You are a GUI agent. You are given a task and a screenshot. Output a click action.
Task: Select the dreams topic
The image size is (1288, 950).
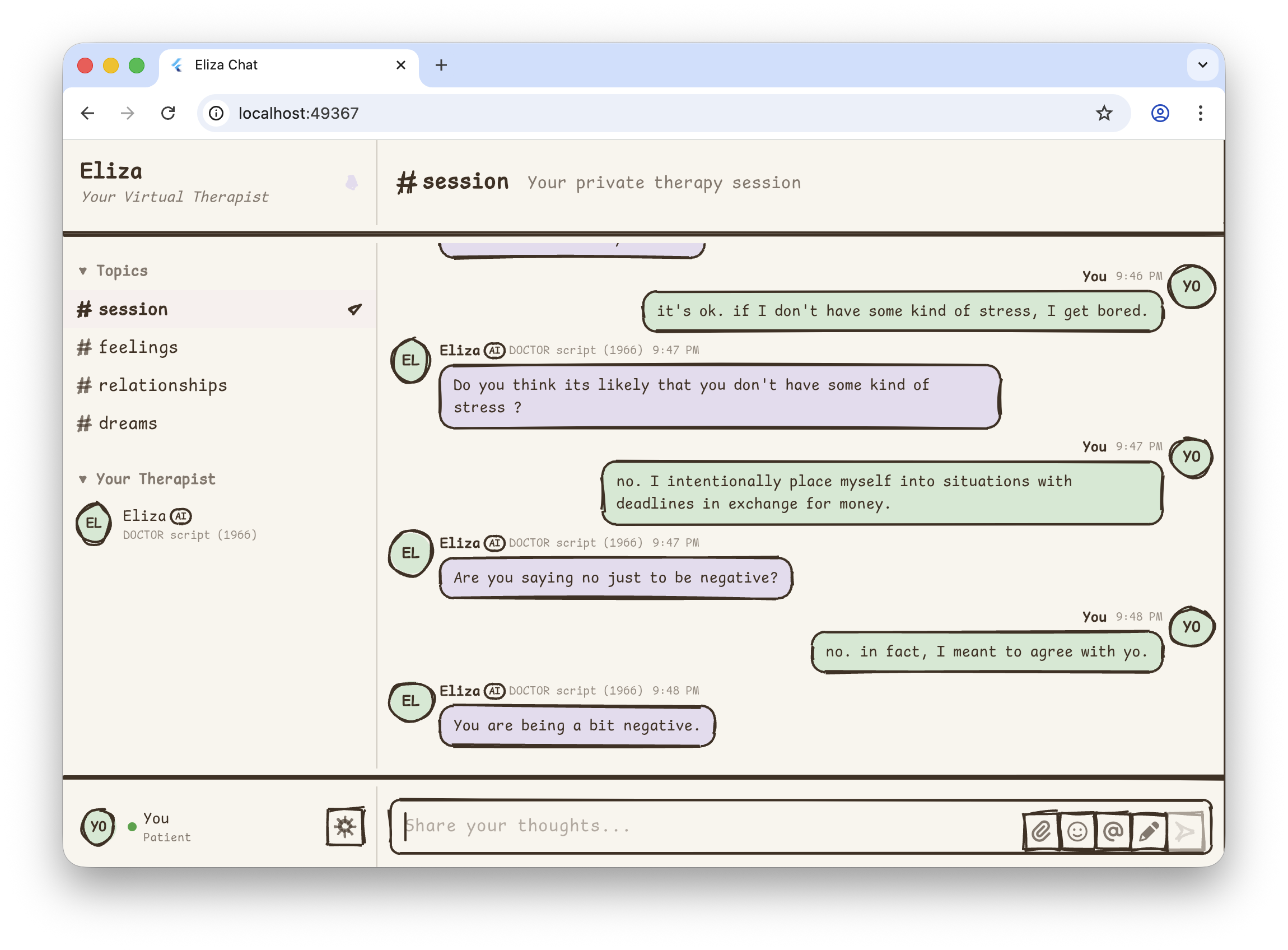coord(128,424)
